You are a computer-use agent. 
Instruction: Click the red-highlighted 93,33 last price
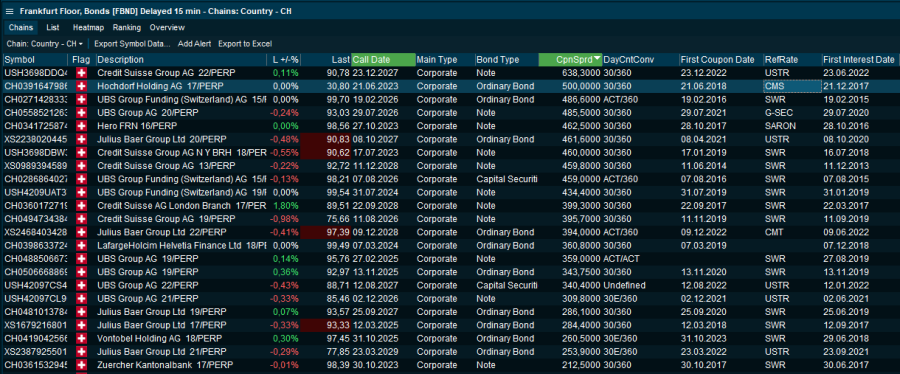coord(325,324)
